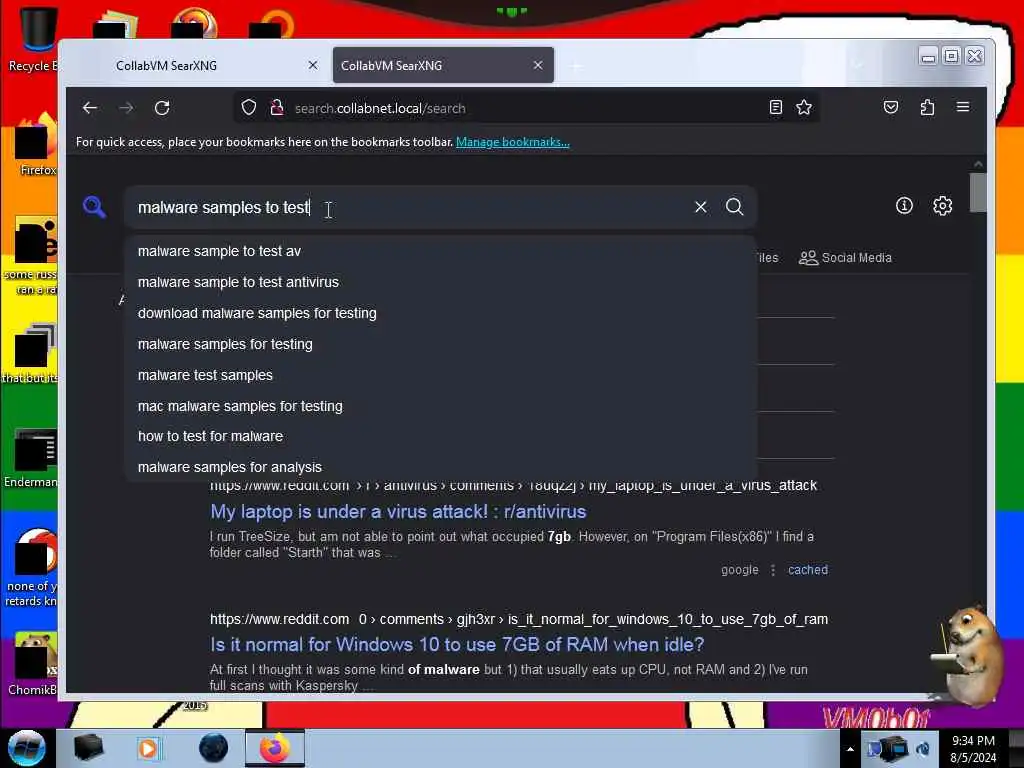Switch to the first CollabVM SearXNG tab
This screenshot has height=768, width=1024.
point(196,65)
